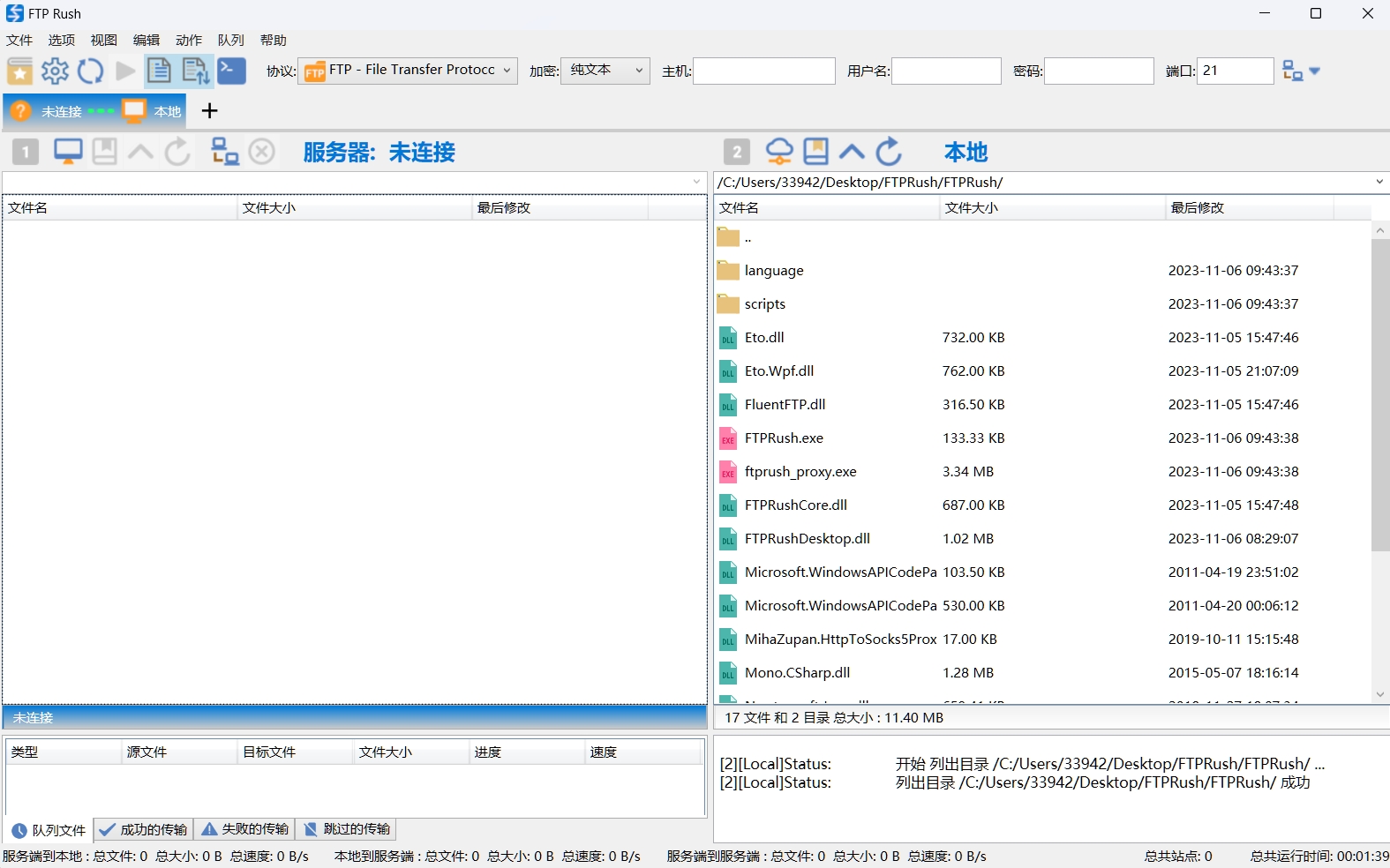This screenshot has width=1390, height=868.
Task: Select FTPRush.exe file
Action: [1042, 438]
